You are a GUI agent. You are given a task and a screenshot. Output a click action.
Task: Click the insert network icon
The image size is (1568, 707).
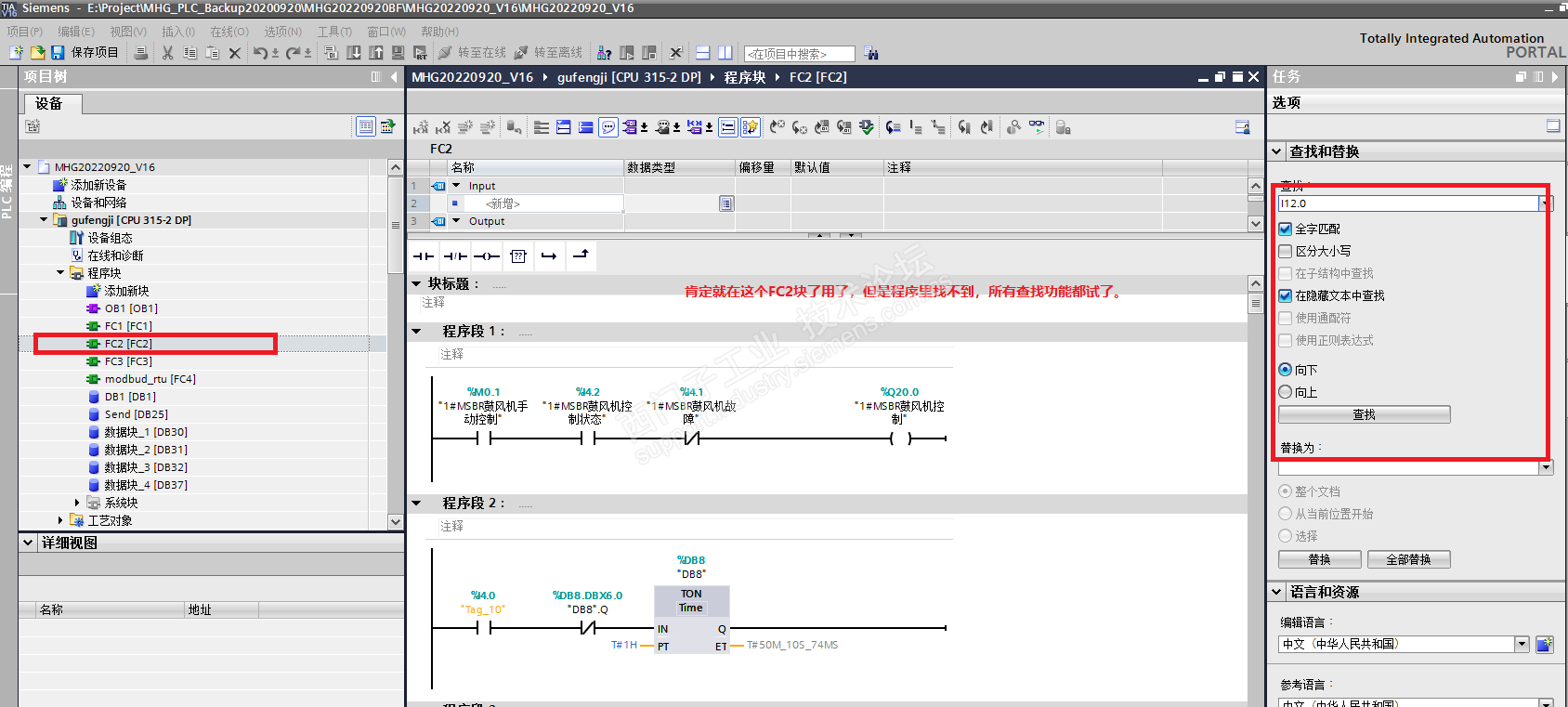(422, 127)
